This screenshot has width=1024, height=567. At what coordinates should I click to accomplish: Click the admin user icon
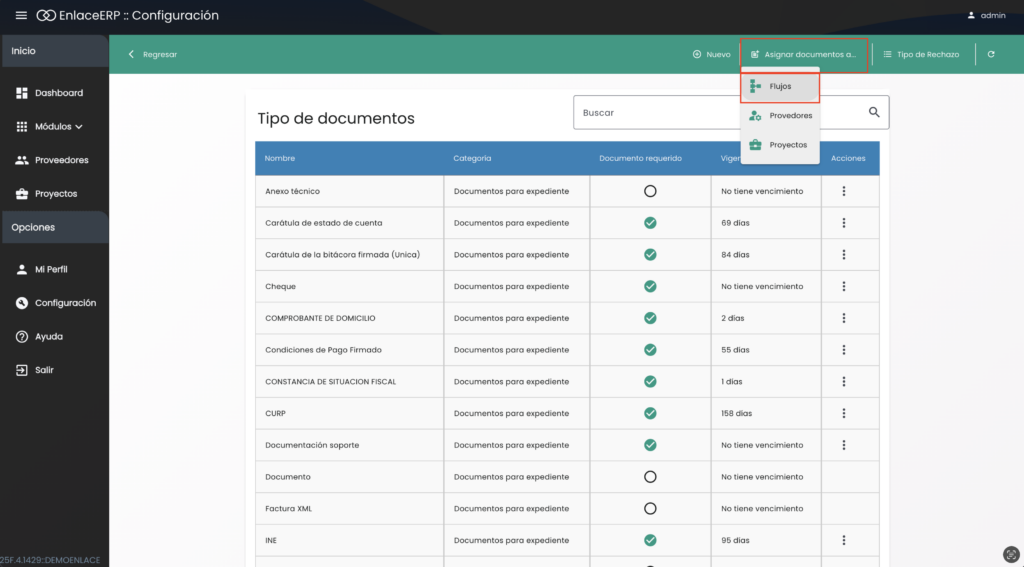pyautogui.click(x=971, y=16)
